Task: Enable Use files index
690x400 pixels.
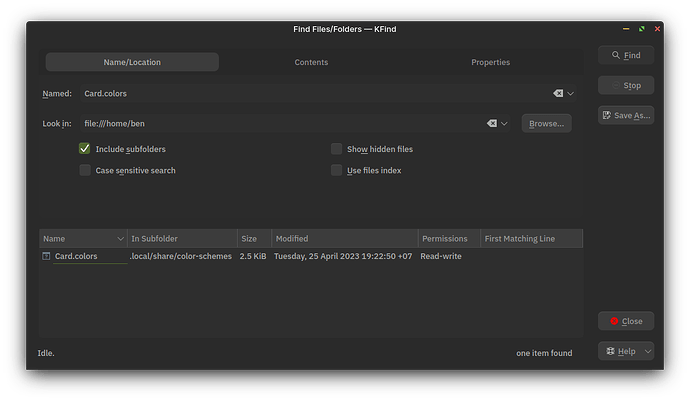Action: click(336, 170)
